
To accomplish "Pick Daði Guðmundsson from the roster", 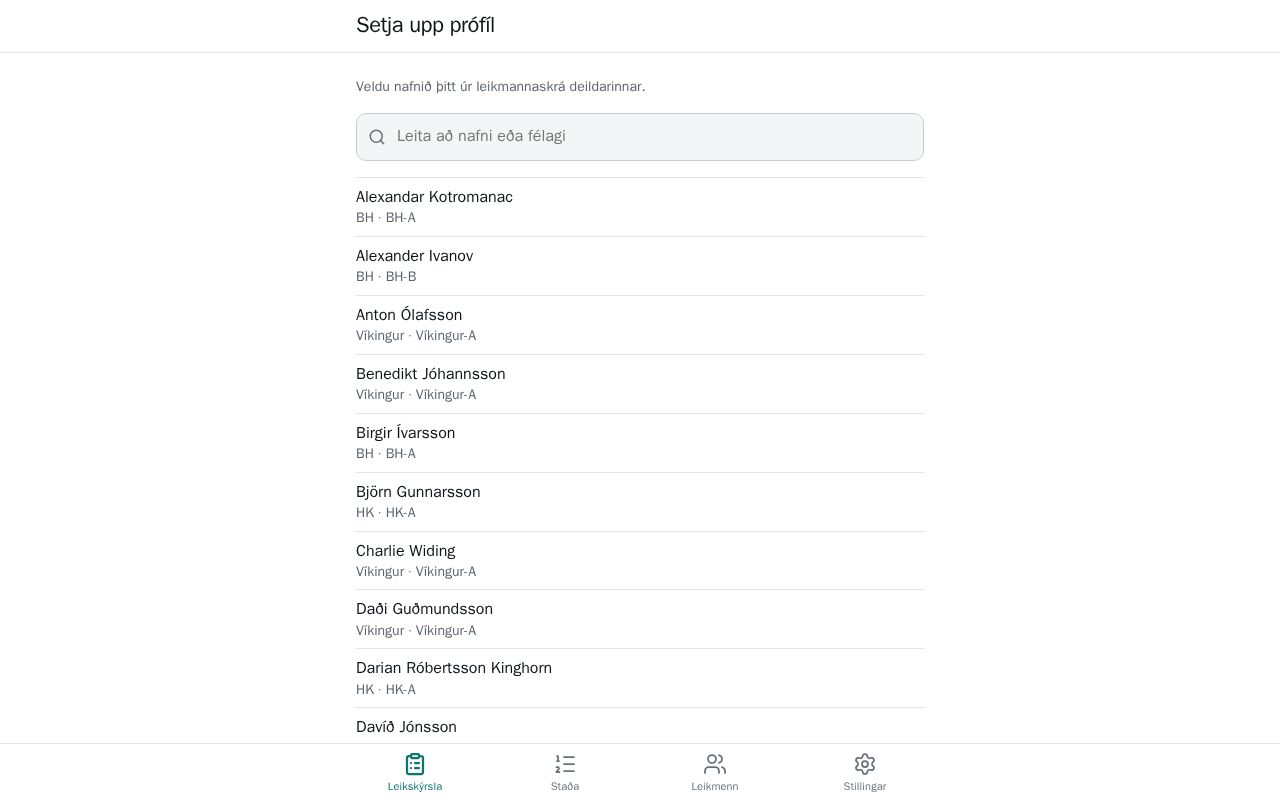I will 640,619.
